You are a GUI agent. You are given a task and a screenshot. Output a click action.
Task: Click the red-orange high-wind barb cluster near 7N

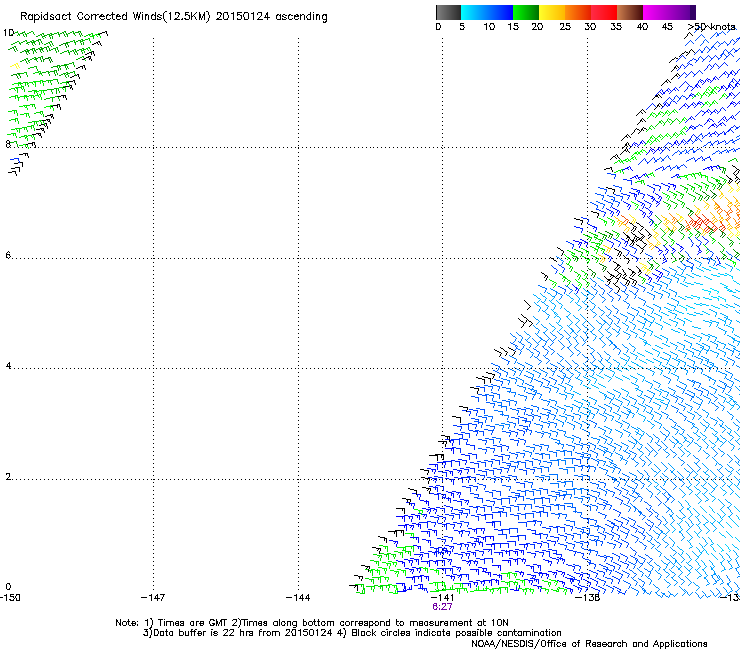706,221
